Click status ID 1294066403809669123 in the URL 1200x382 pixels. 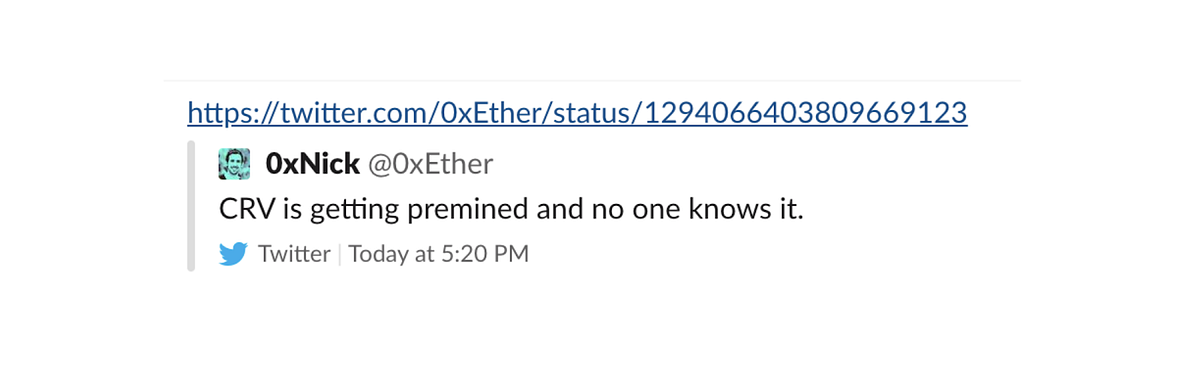point(805,113)
